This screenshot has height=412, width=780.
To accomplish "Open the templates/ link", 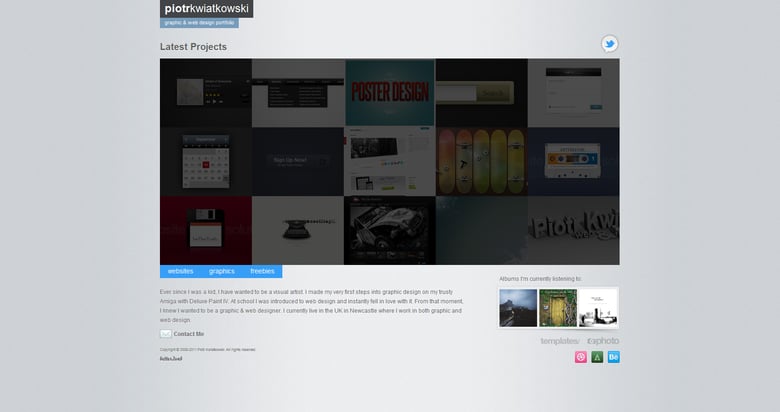I will click(x=560, y=341).
